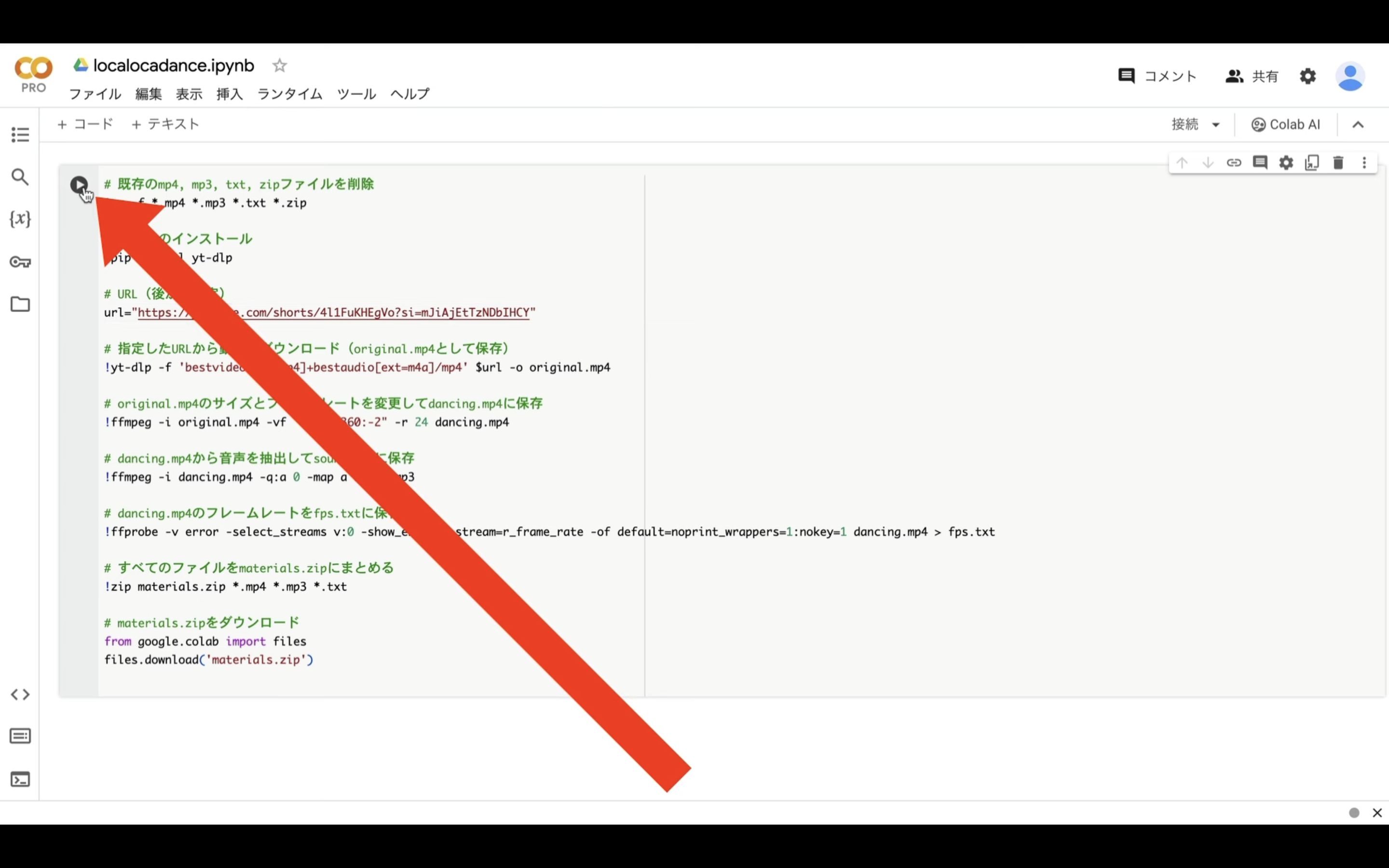Click the '!zip materials.zip' code line

tap(225, 587)
